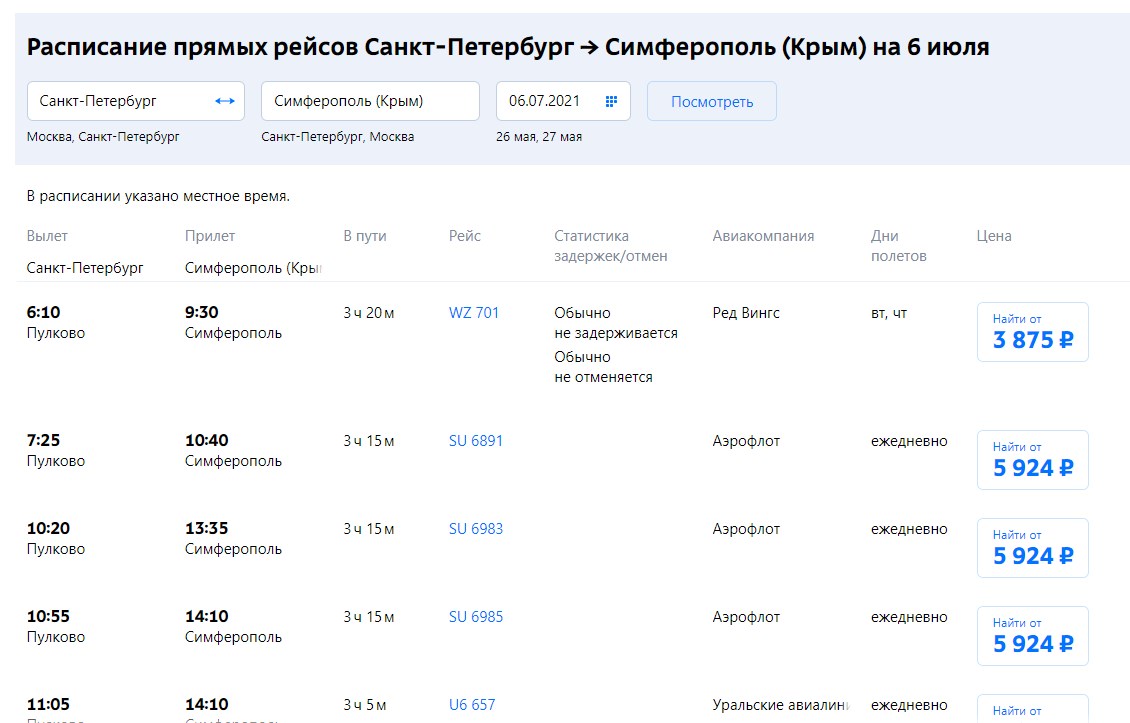Screen dimensions: 1130x723
Task: Click price button for 7:25 Aeroflot flight
Action: [1032, 460]
